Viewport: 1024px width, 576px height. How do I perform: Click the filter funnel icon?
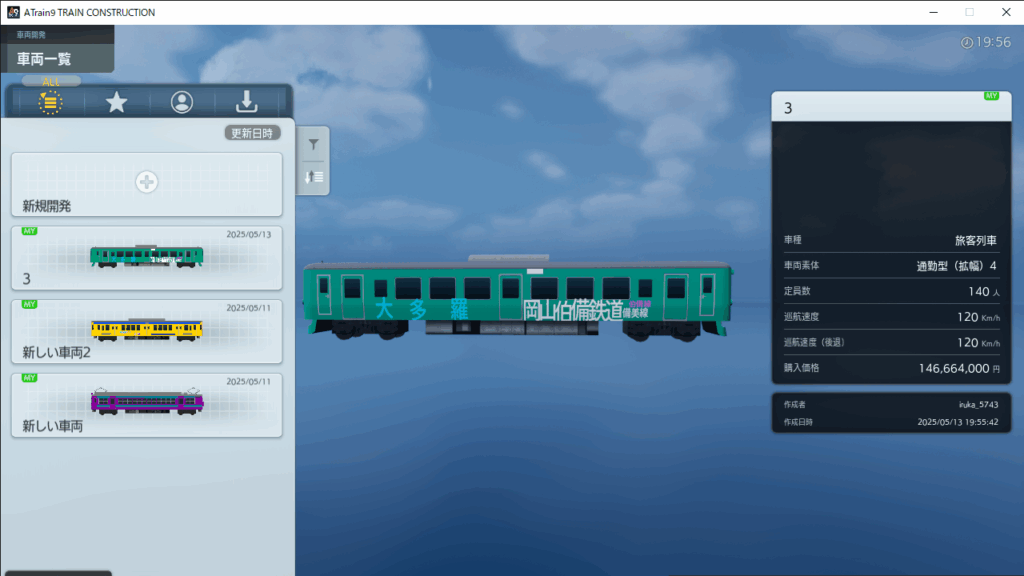coord(313,144)
